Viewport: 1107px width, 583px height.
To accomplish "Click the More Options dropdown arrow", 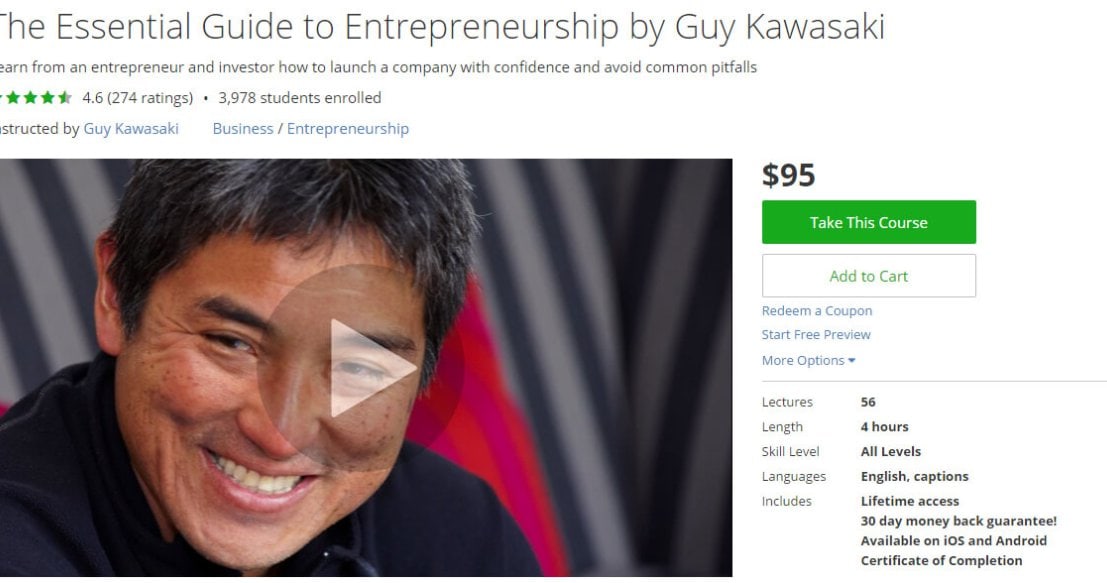I will click(852, 361).
